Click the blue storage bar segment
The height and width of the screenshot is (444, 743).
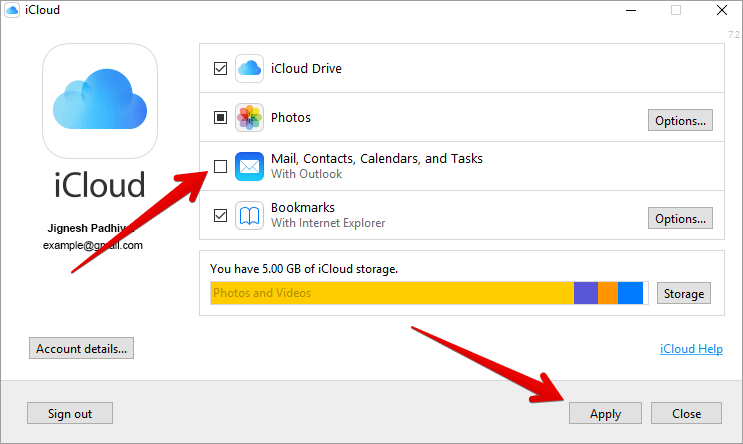coord(630,293)
